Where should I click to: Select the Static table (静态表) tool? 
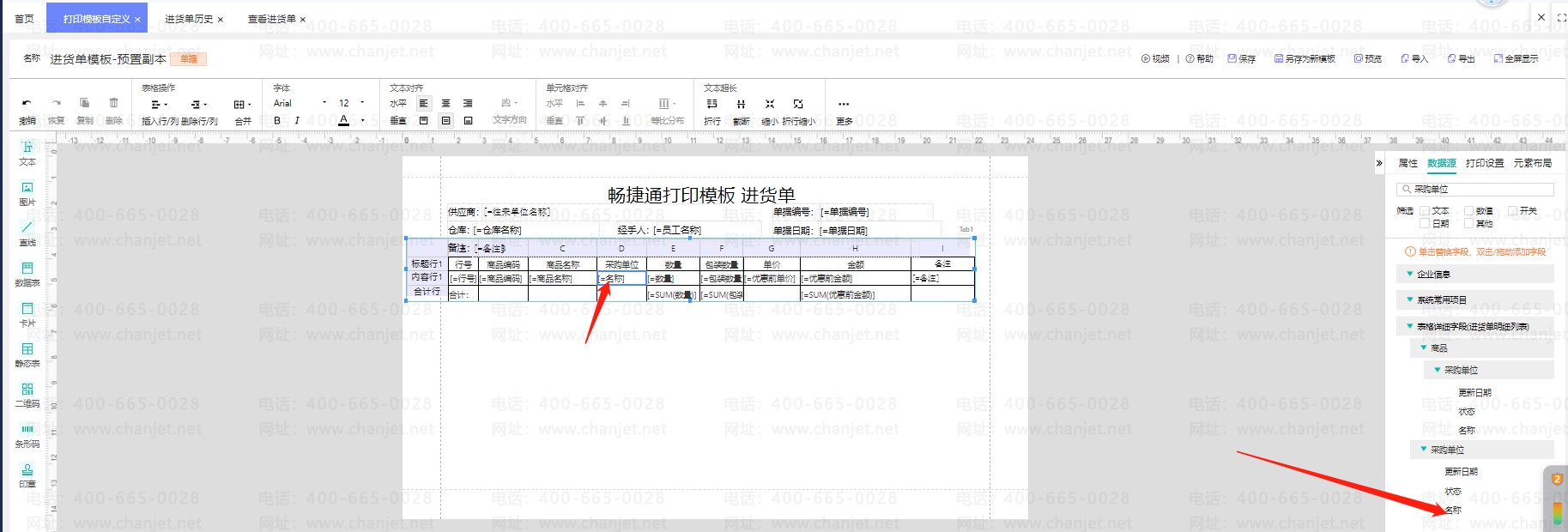[x=27, y=355]
